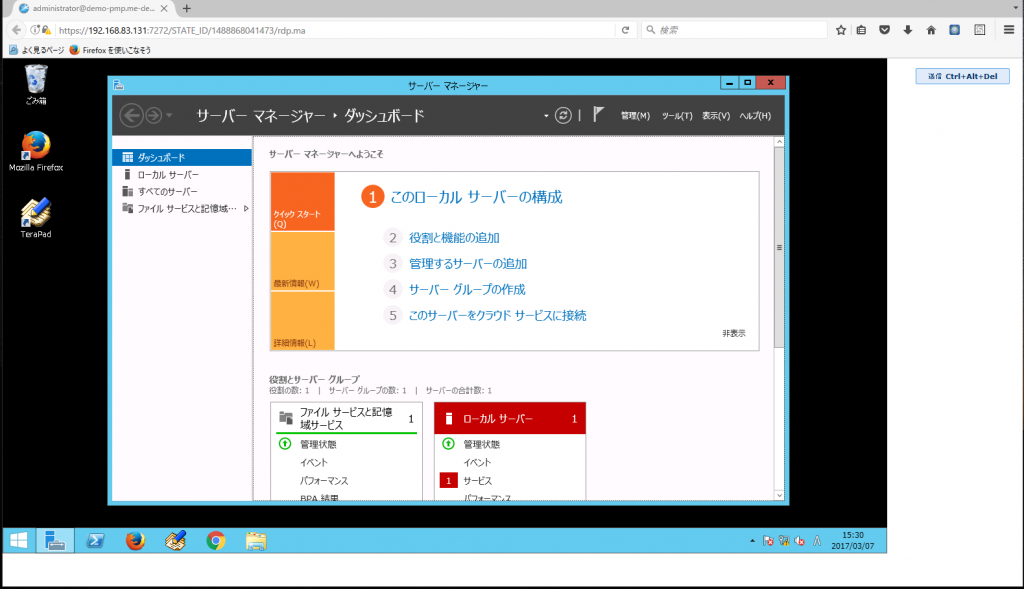Screen dimensions: 1024x589
Task: Click the muted volume tray icon
Action: [x=800, y=541]
